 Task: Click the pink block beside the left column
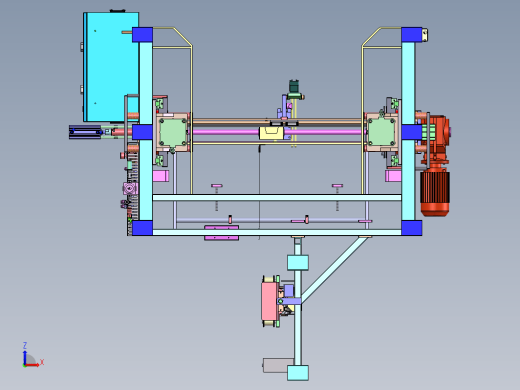[x=161, y=176]
